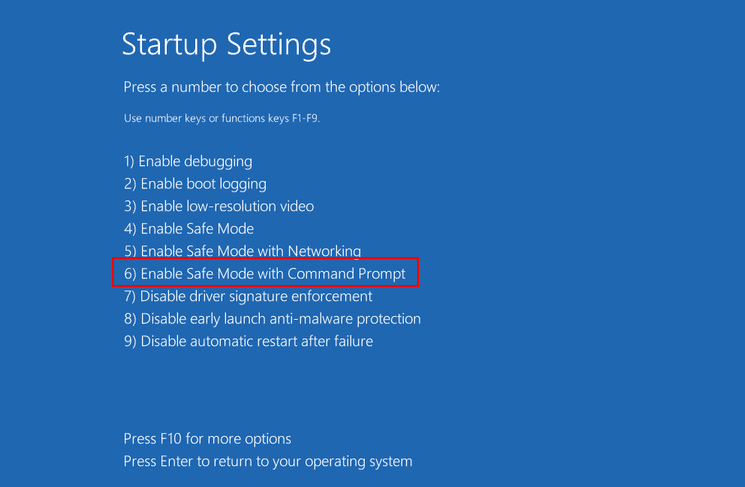The image size is (745, 487).
Task: Click the '6)' number in the highlighted option
Action: click(130, 273)
